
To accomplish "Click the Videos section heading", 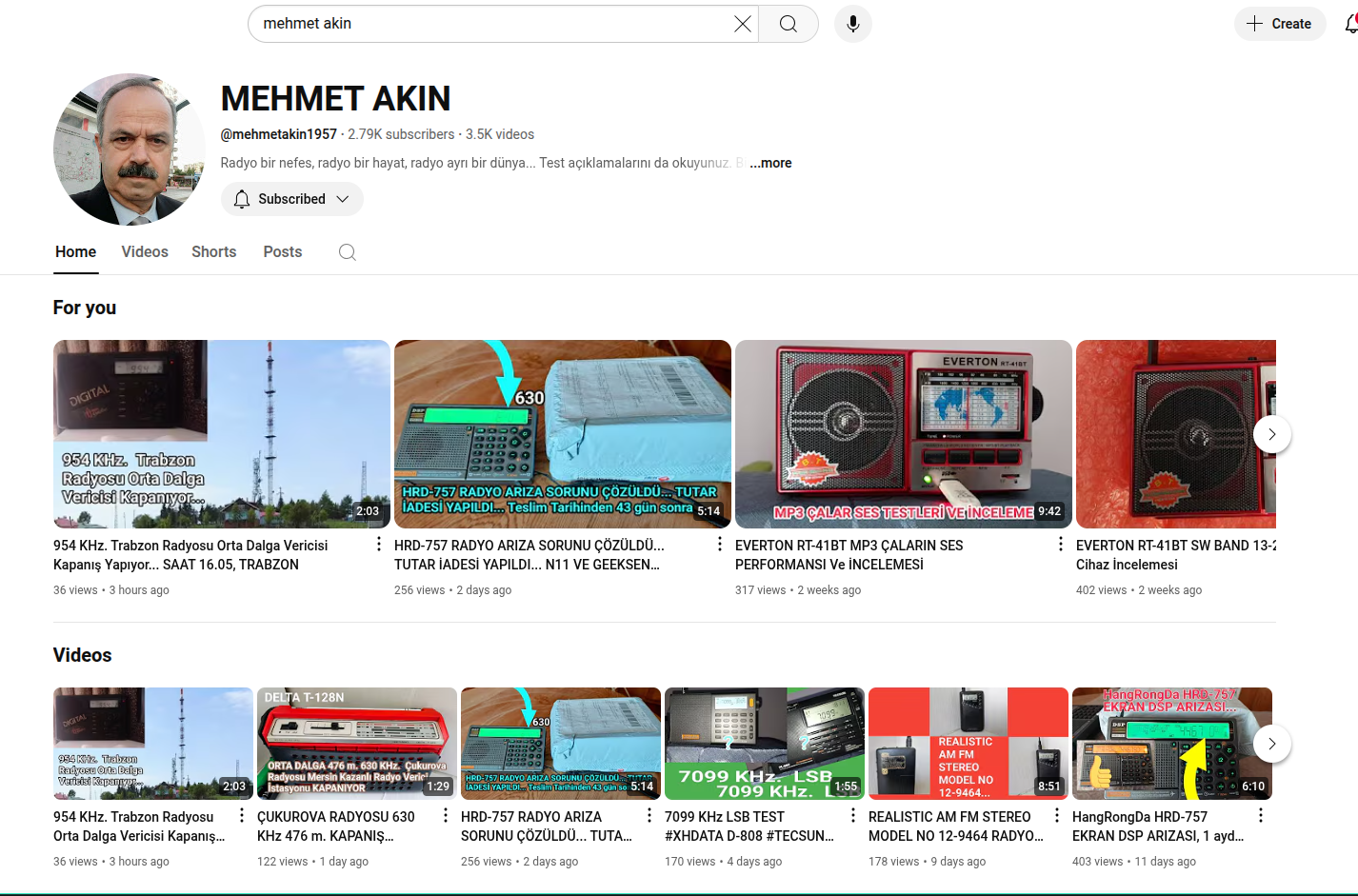I will pyautogui.click(x=83, y=655).
